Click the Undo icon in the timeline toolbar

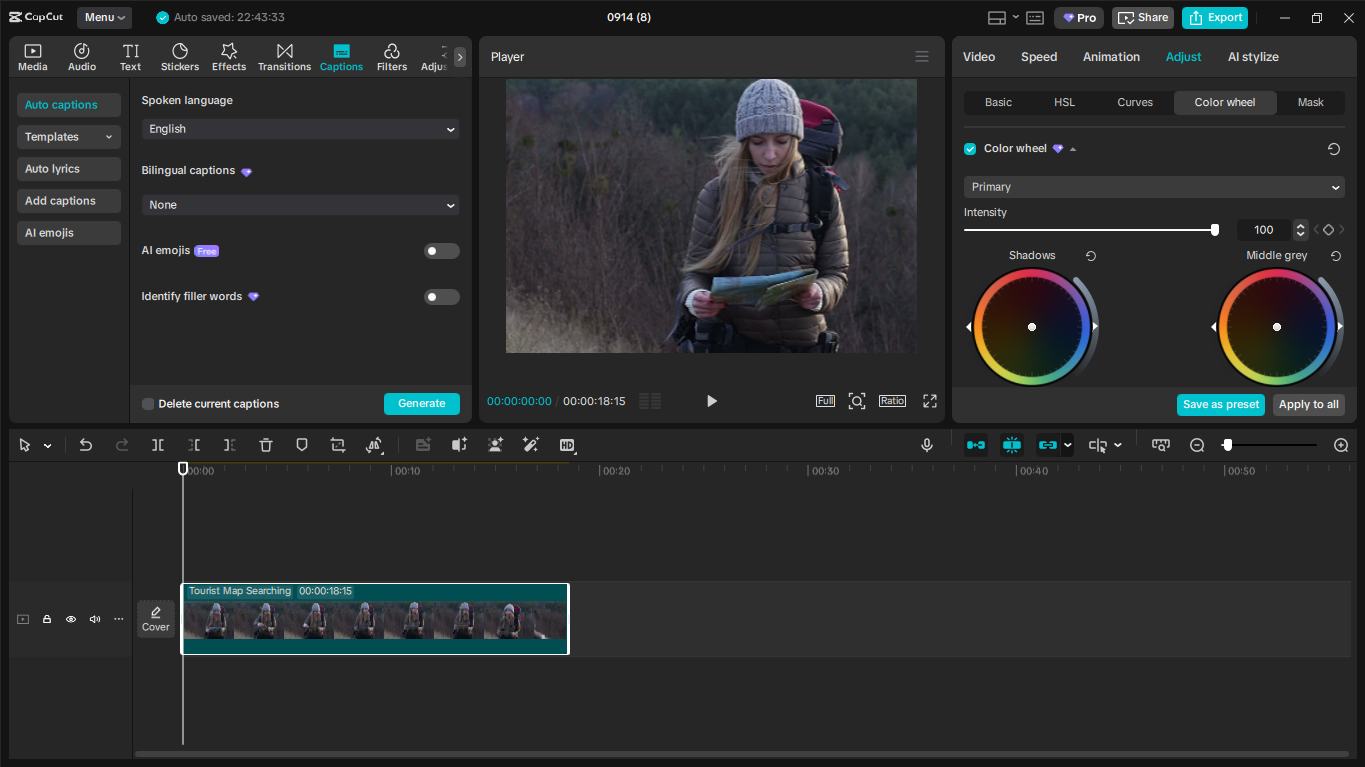85,444
